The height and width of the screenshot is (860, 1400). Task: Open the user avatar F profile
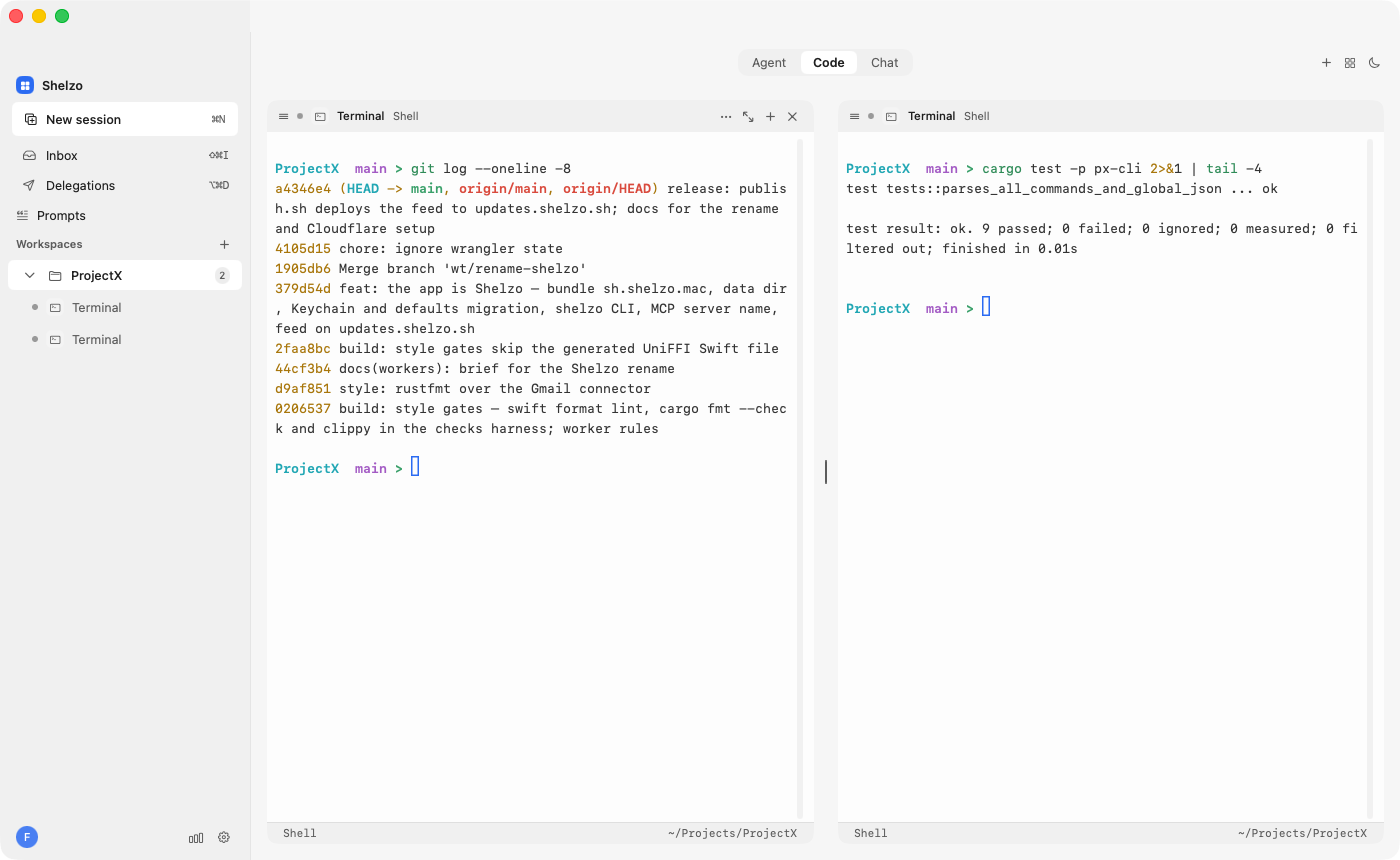pos(27,837)
